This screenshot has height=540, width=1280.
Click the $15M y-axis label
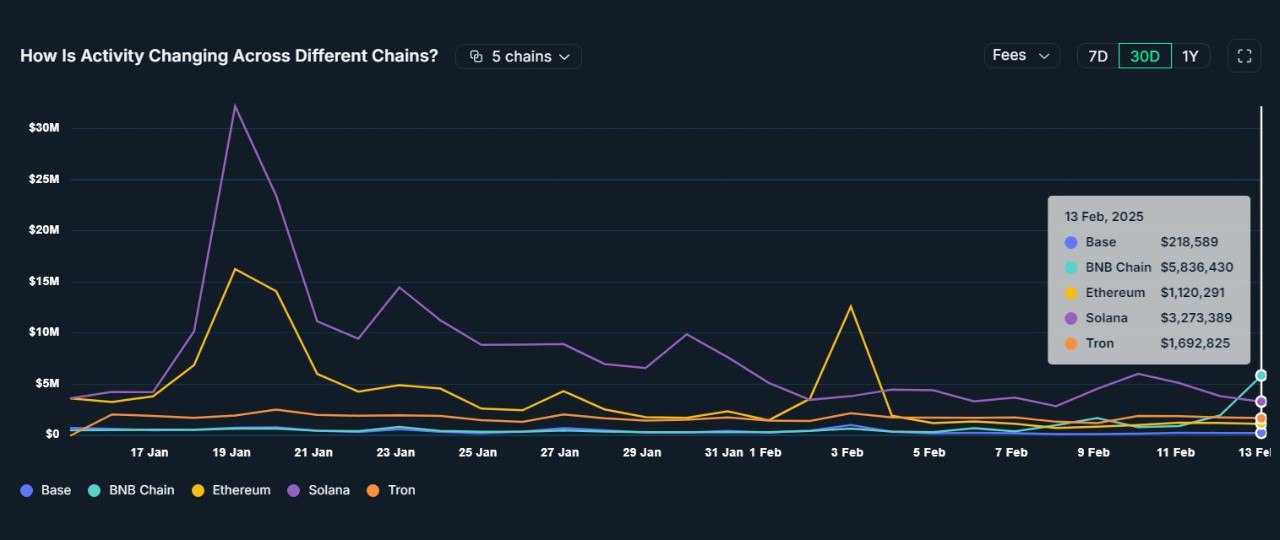tap(44, 281)
